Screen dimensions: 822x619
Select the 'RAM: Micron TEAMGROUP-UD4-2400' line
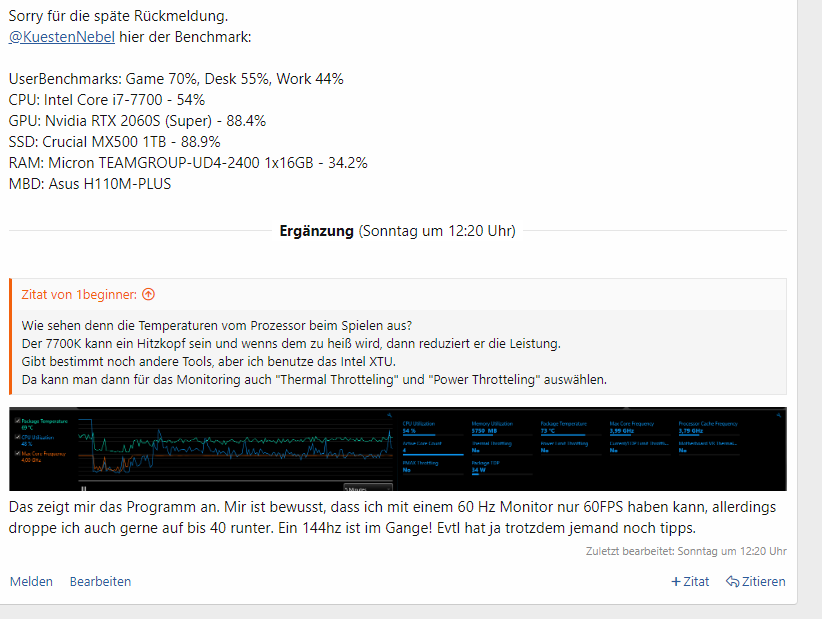pos(188,163)
